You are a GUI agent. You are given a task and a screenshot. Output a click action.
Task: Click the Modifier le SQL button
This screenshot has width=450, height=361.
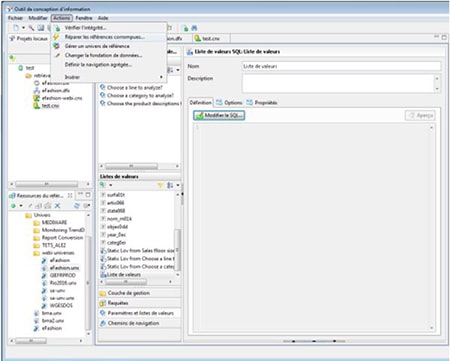tap(219, 115)
